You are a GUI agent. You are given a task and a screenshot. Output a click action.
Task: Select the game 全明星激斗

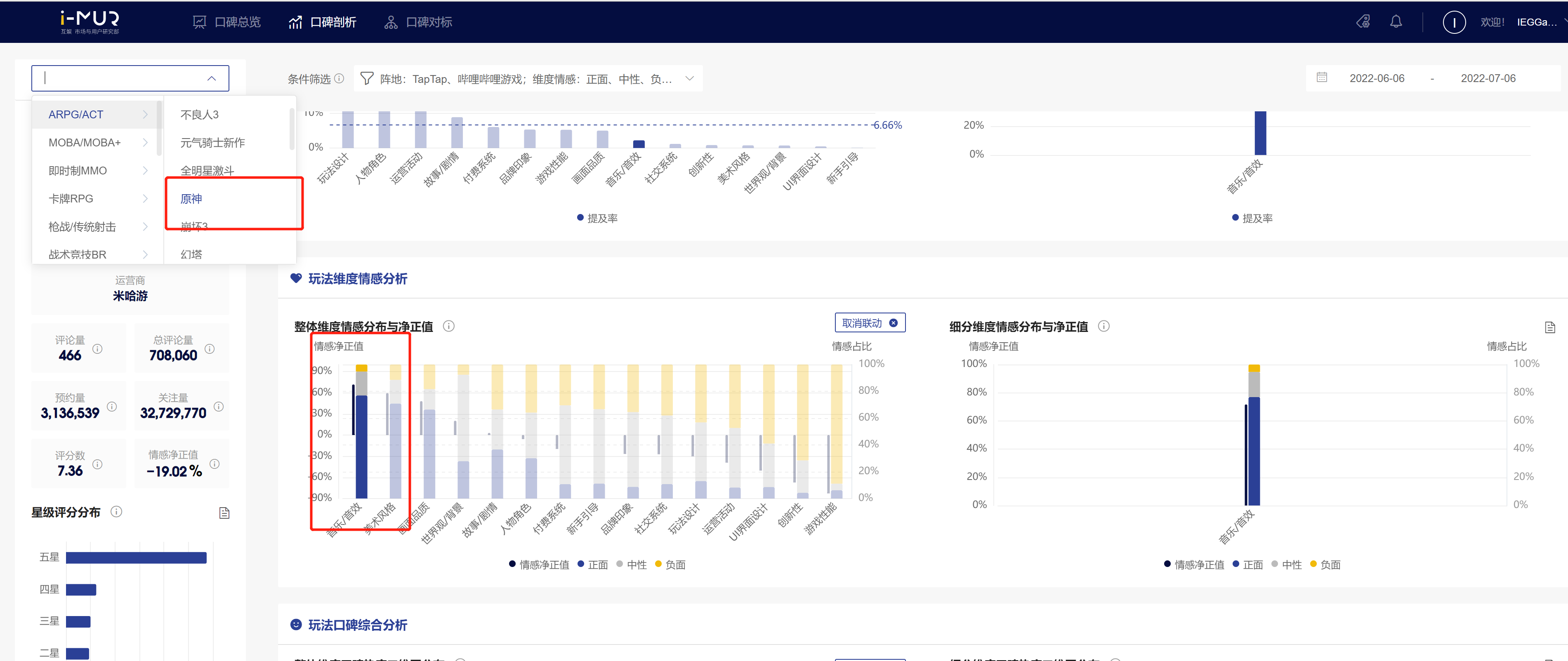(x=207, y=170)
